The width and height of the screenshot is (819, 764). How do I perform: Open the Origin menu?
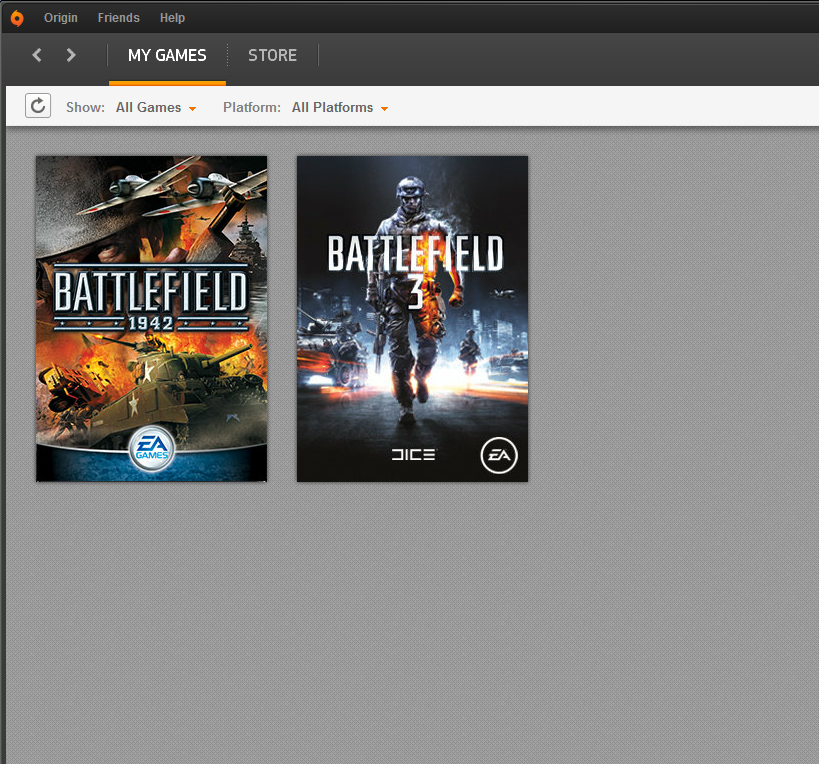coord(61,18)
